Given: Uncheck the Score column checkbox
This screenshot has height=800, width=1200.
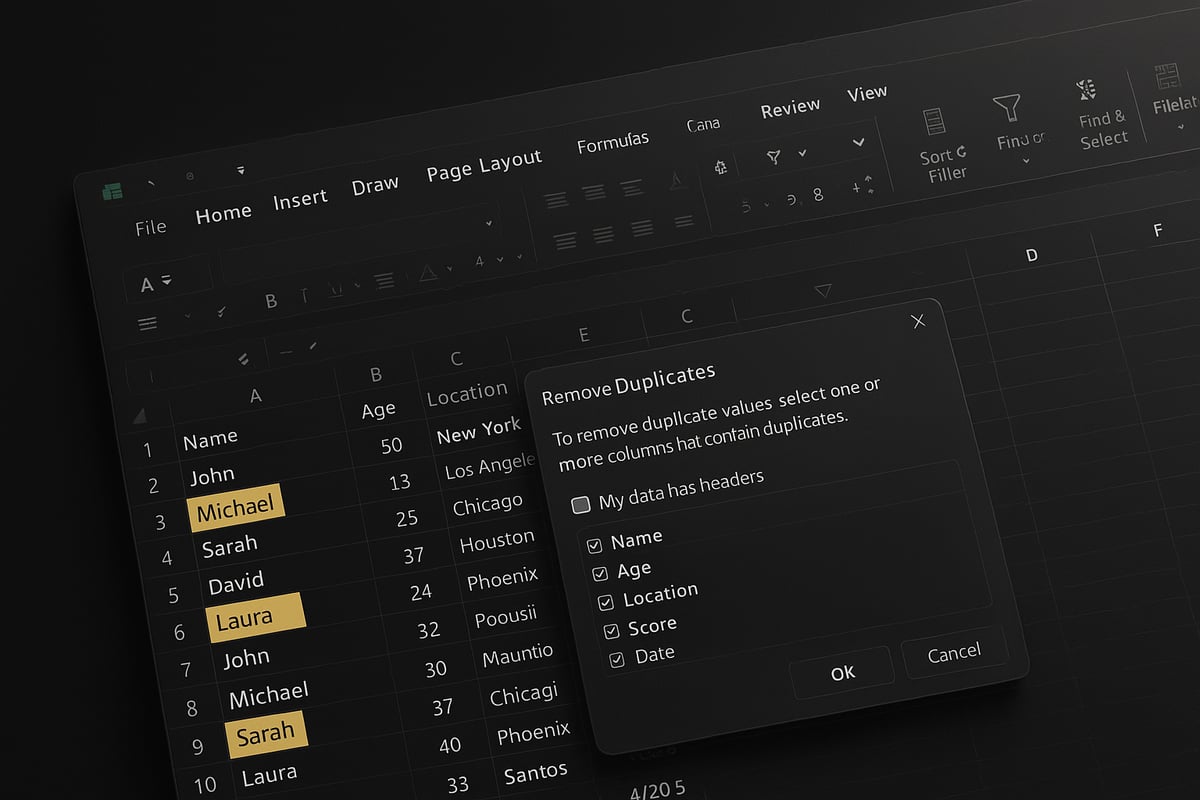Looking at the screenshot, I should coord(611,631).
